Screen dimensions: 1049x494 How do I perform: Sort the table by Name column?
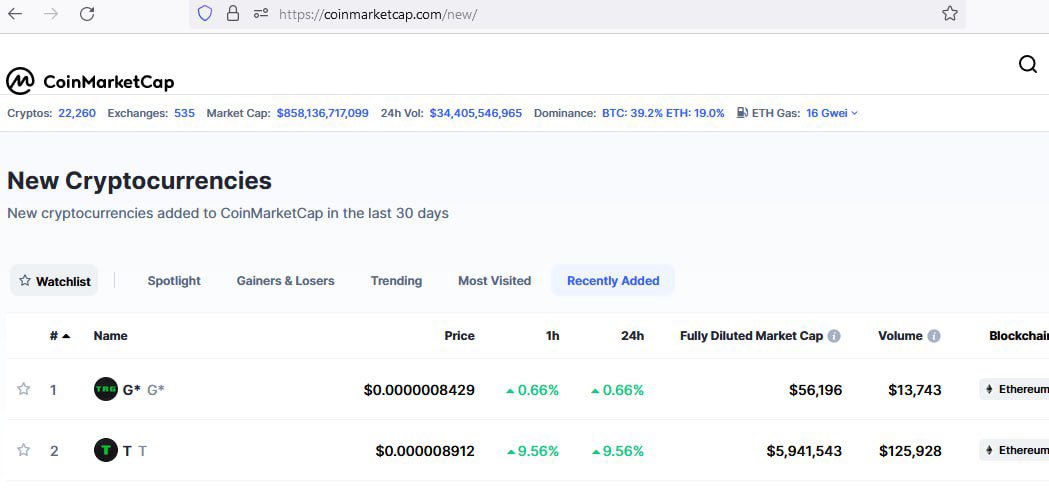coord(110,336)
